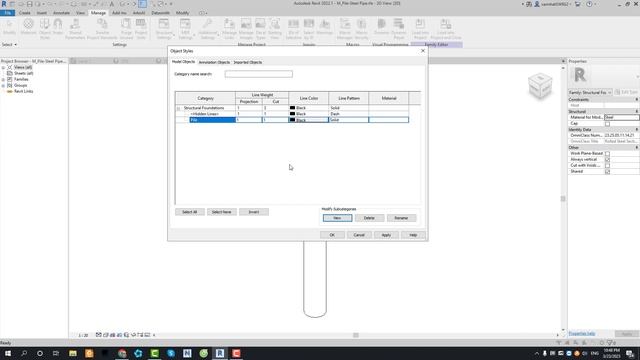
Task: Toggle the Always vertical checkbox
Action: tap(607, 160)
